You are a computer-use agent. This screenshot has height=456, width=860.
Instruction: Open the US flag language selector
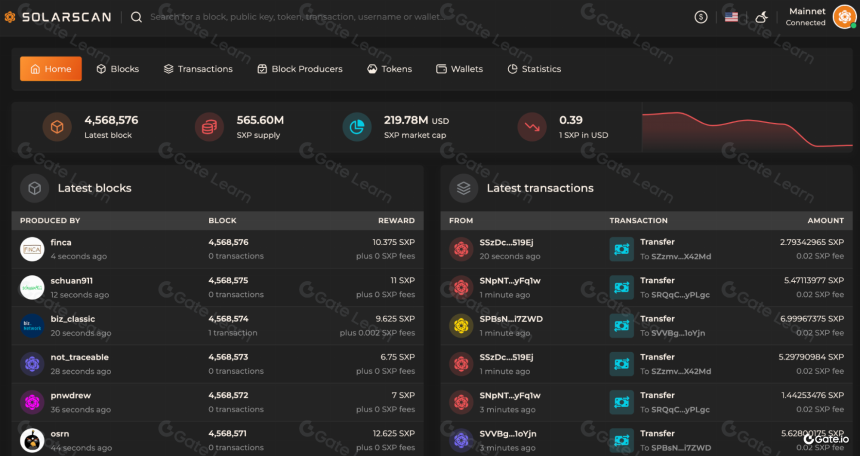731,17
